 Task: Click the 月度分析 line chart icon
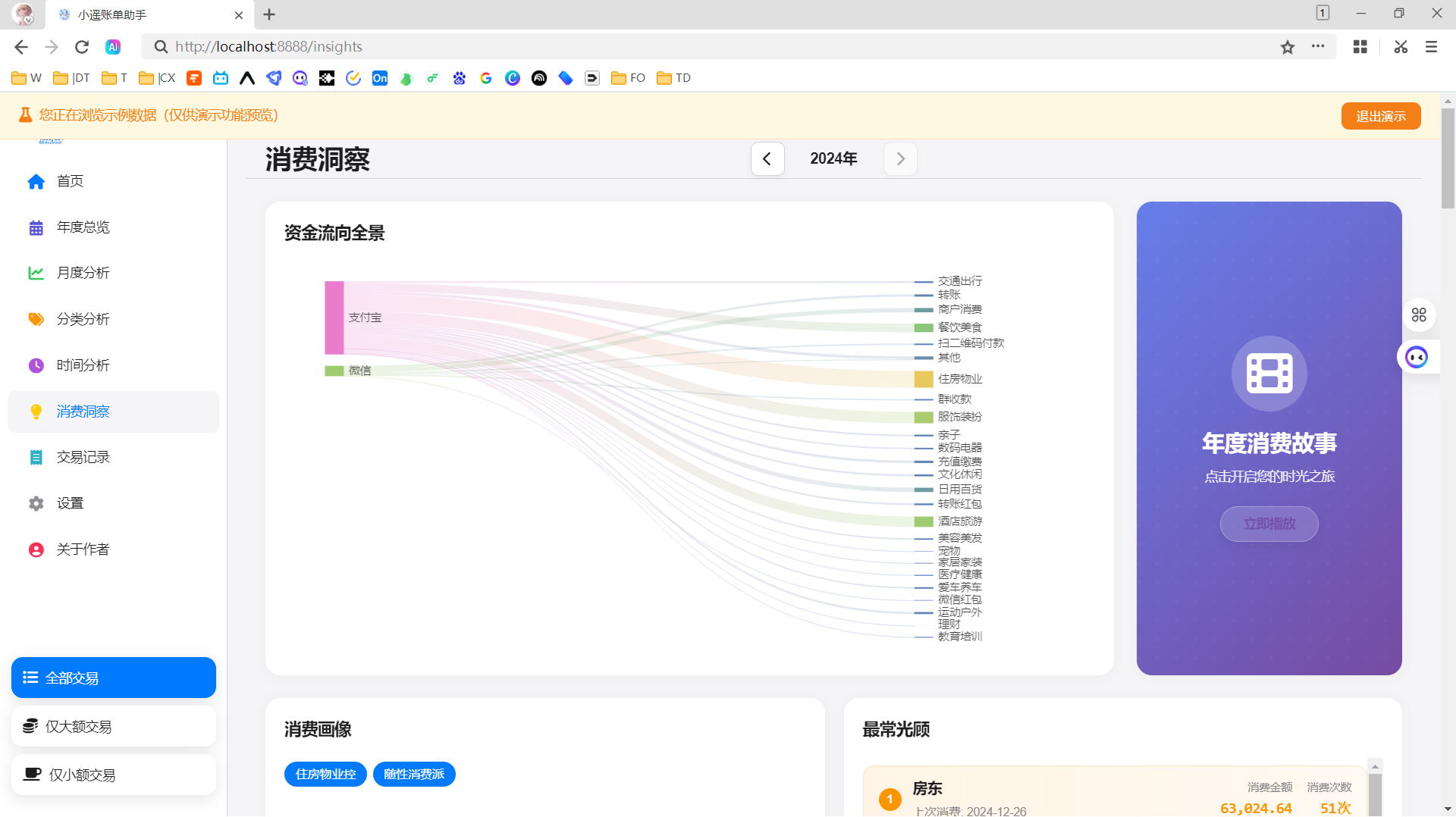click(36, 274)
